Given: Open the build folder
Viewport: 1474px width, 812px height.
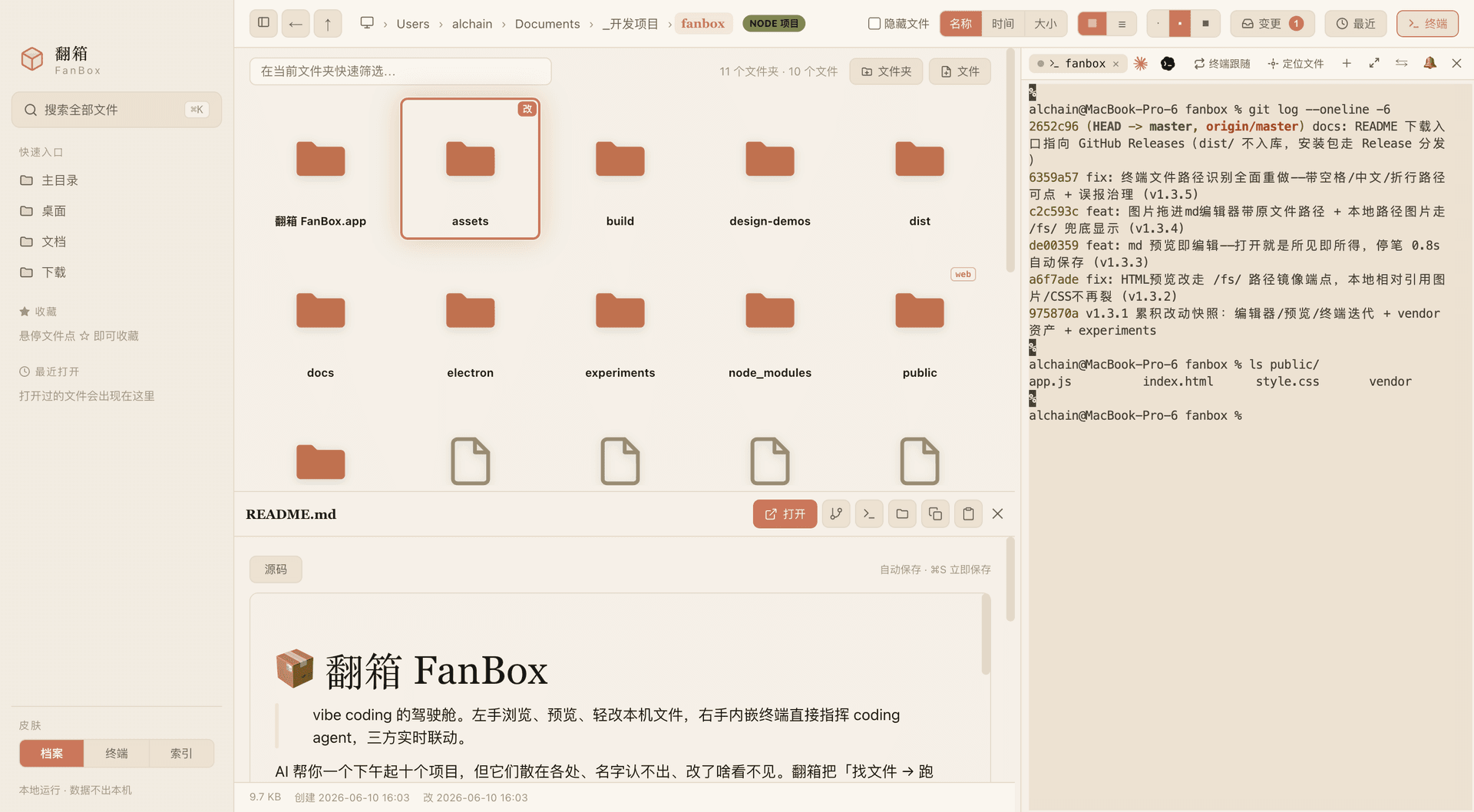Looking at the screenshot, I should click(620, 169).
